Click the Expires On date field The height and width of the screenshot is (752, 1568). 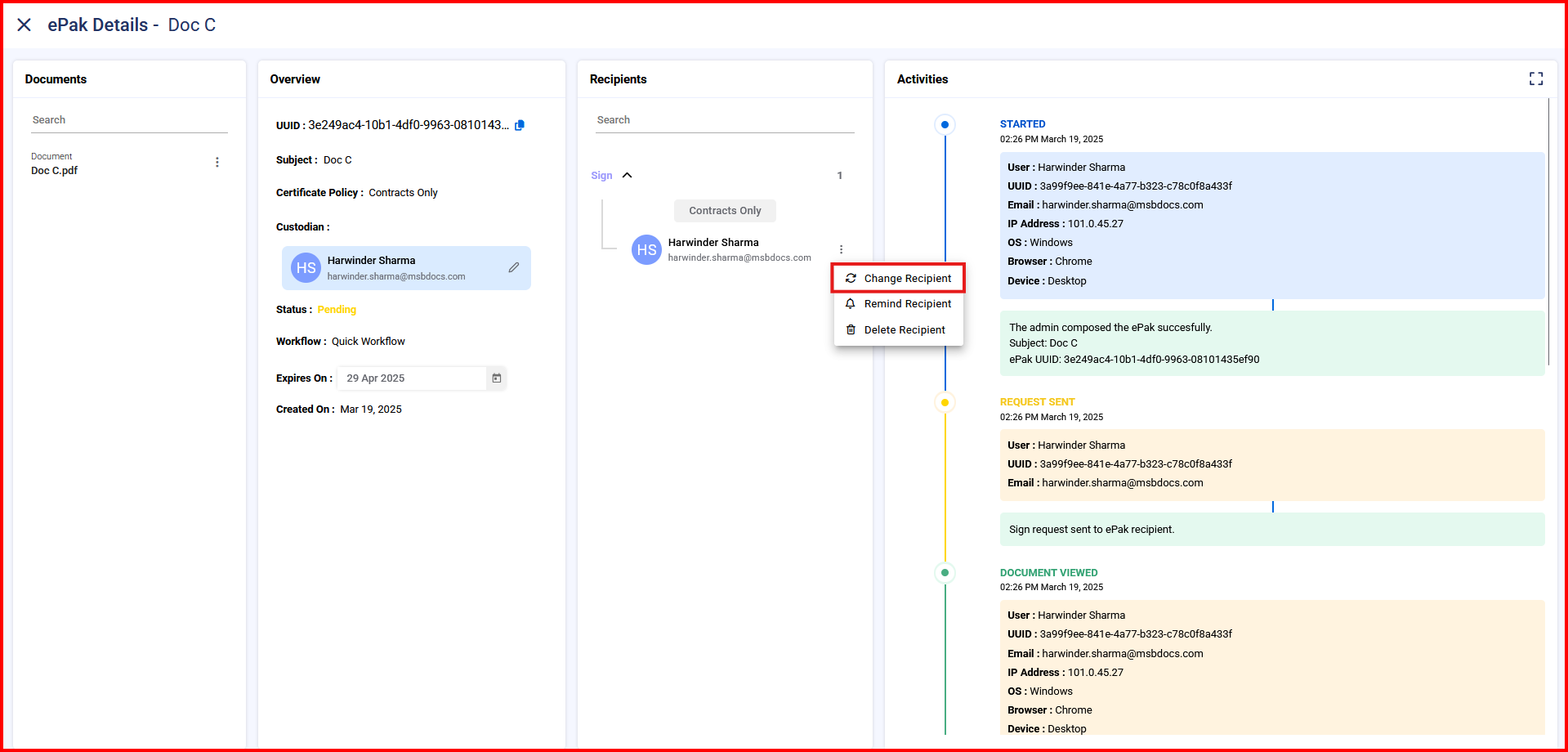413,378
